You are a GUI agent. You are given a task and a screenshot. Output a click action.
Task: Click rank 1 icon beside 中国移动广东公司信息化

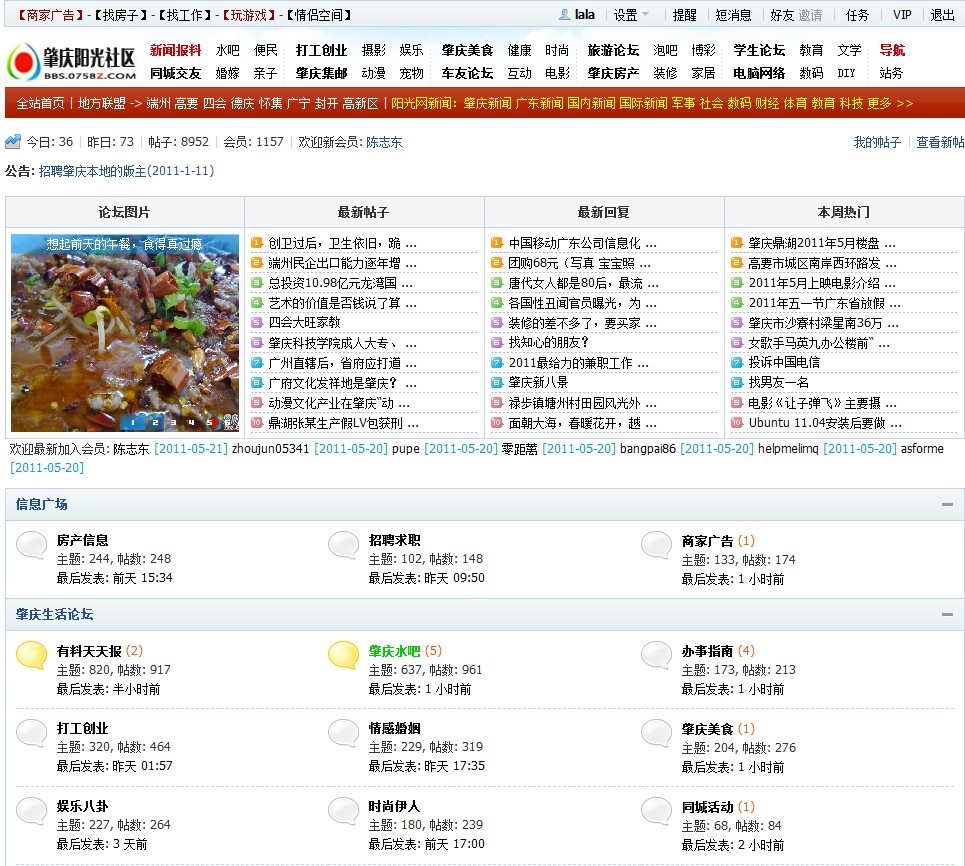(x=497, y=243)
